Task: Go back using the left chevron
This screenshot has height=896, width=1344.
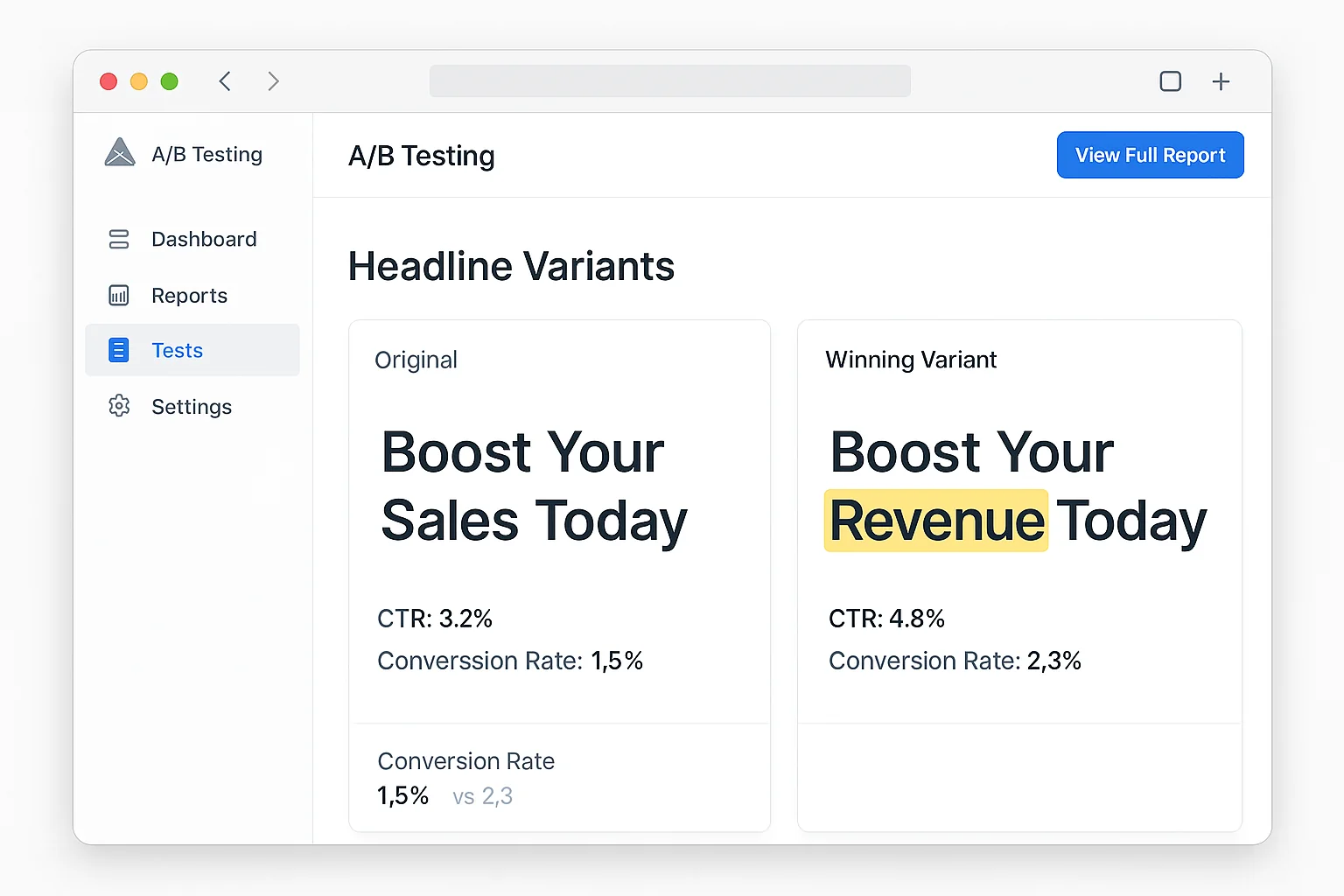Action: coord(225,81)
